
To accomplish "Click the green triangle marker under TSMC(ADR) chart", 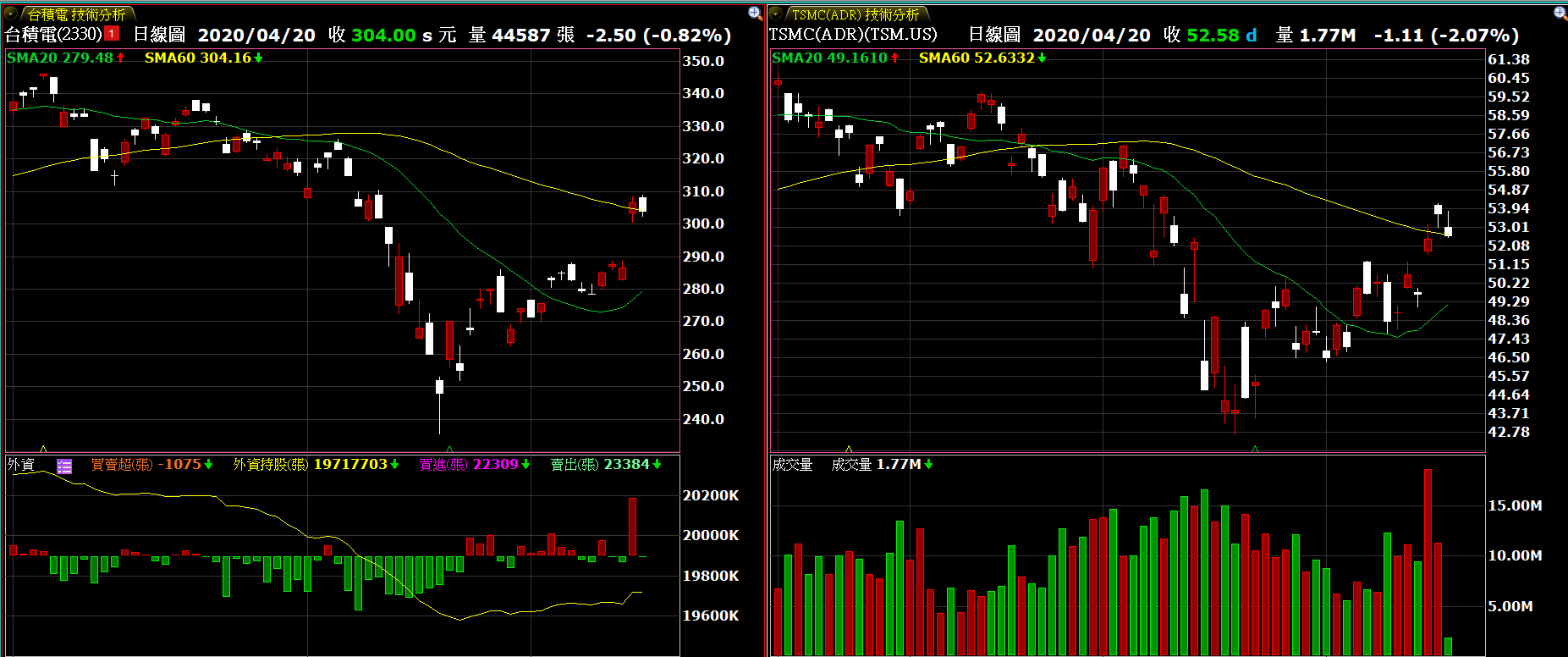I will (x=1255, y=449).
